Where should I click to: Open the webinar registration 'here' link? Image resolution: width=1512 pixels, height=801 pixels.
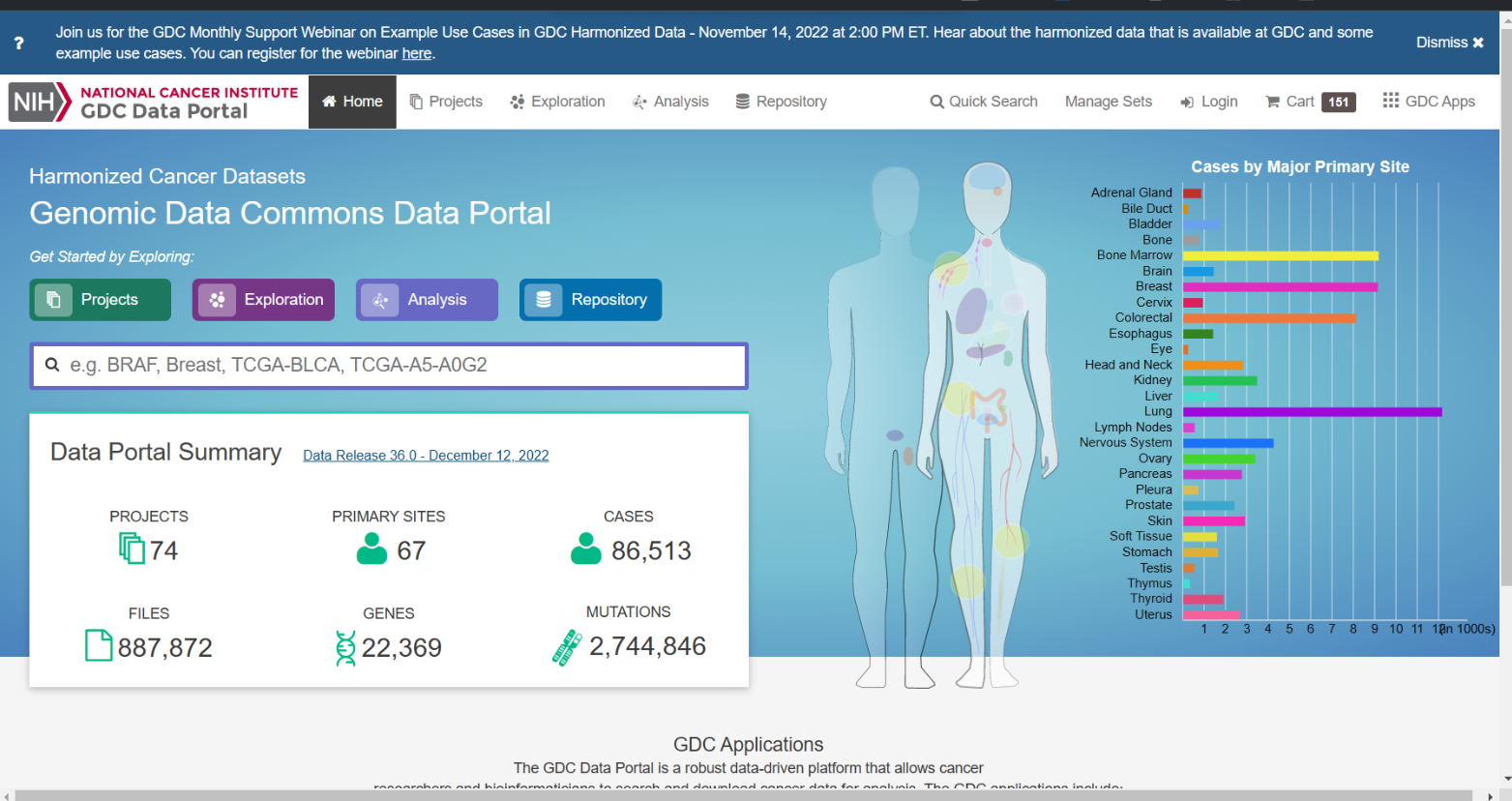[x=417, y=53]
